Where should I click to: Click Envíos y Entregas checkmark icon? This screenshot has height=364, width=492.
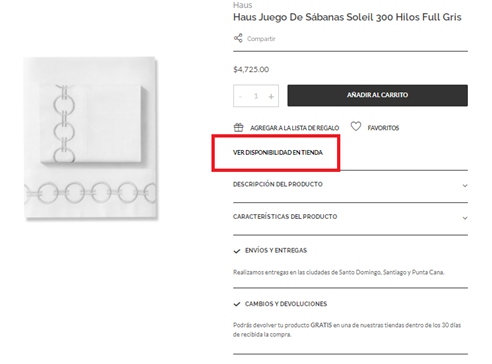point(237,251)
